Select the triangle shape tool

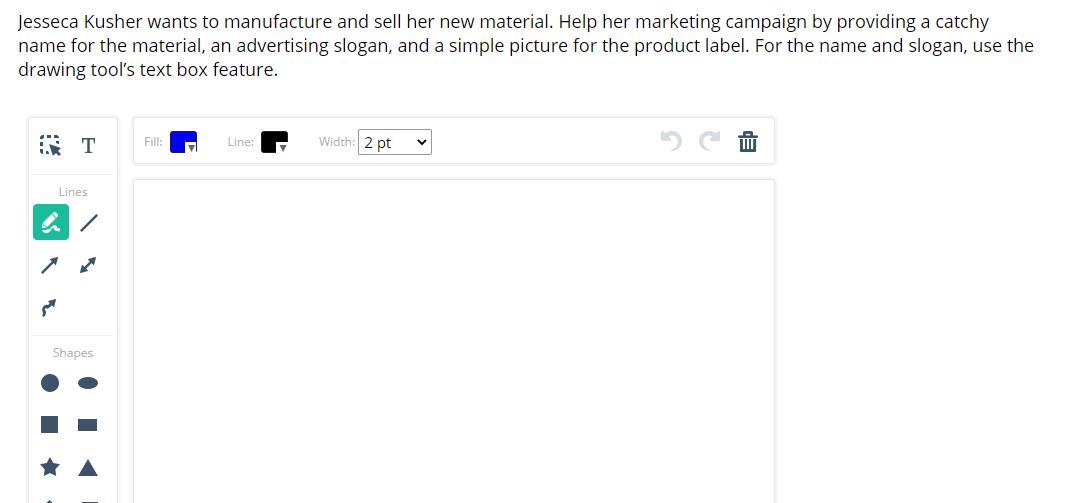point(88,467)
